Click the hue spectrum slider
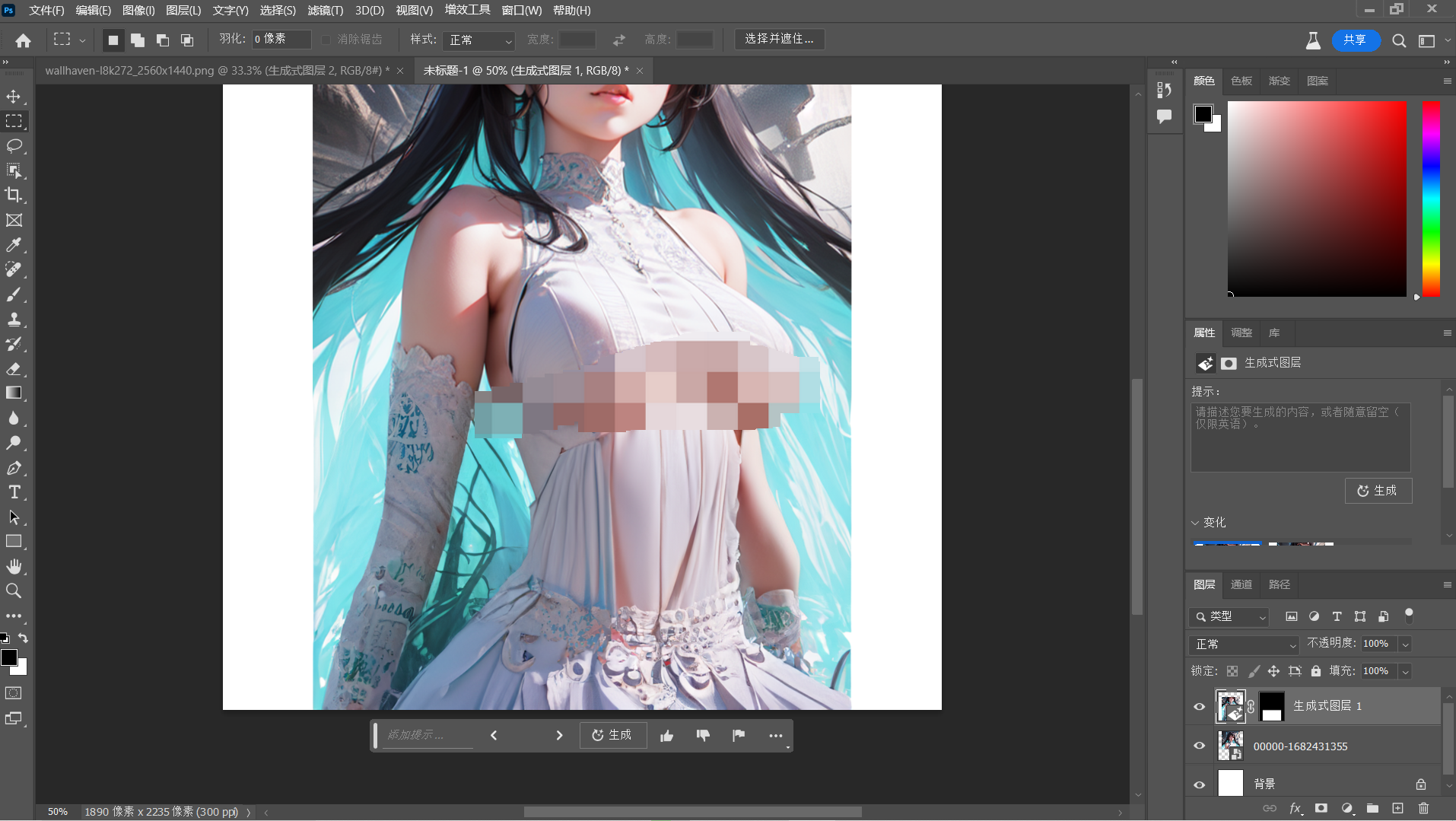The image size is (1456, 821). [1431, 199]
